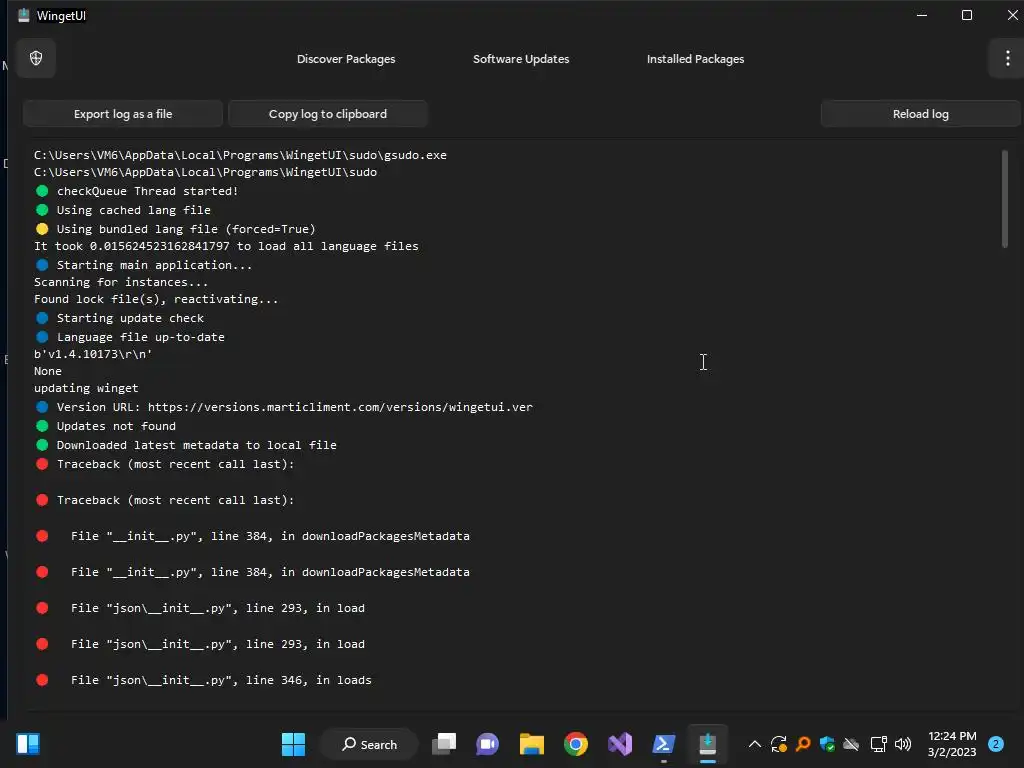Click 'checkQueue Thread started!' log line

pos(137,191)
